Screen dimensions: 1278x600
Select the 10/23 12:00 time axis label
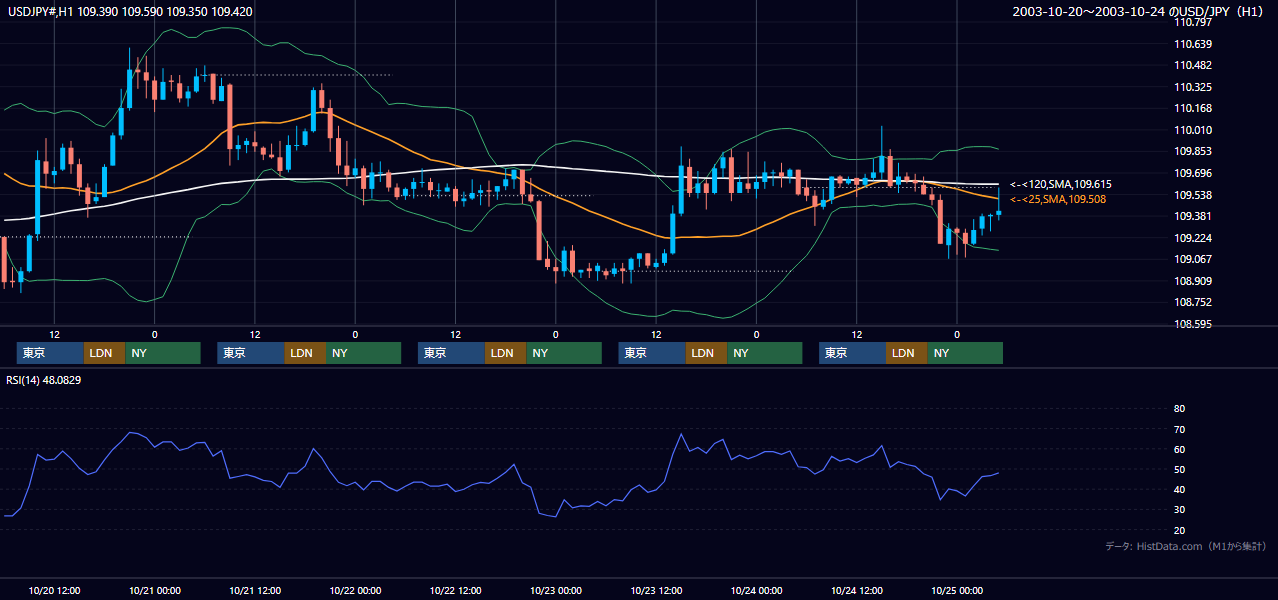click(657, 590)
